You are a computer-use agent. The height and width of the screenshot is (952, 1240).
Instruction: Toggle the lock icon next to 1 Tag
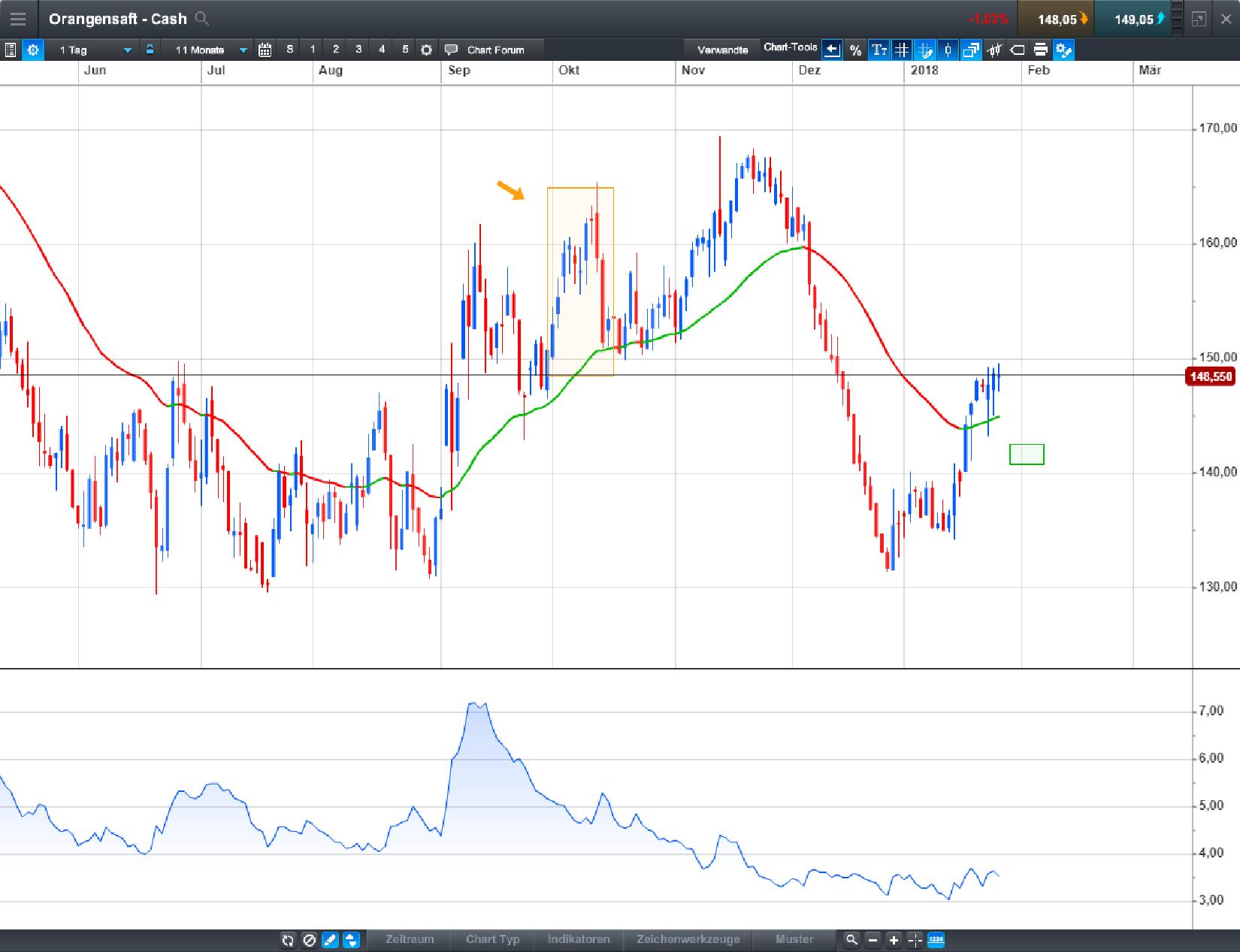pyautogui.click(x=150, y=50)
